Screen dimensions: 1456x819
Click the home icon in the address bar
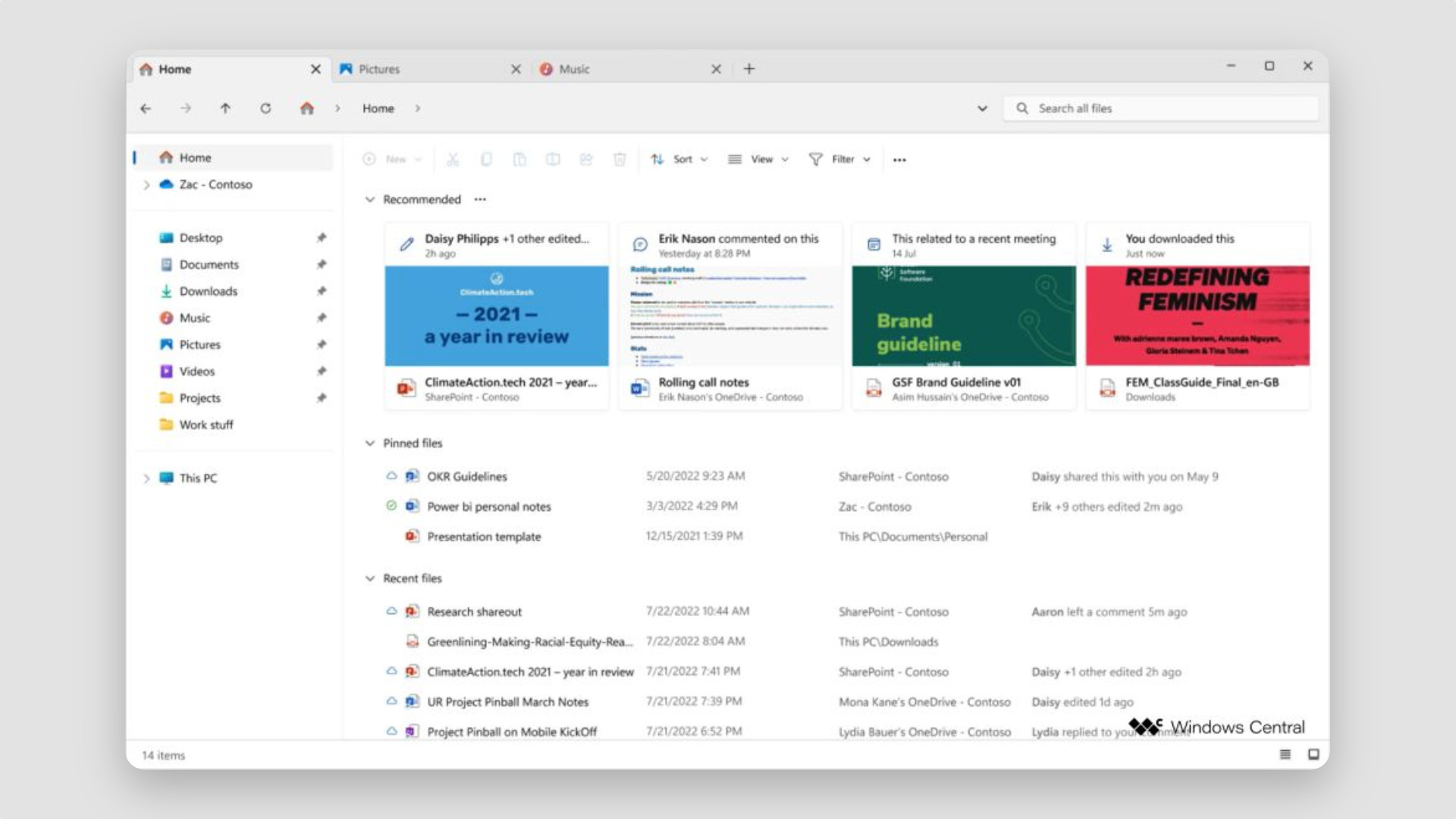(x=306, y=108)
